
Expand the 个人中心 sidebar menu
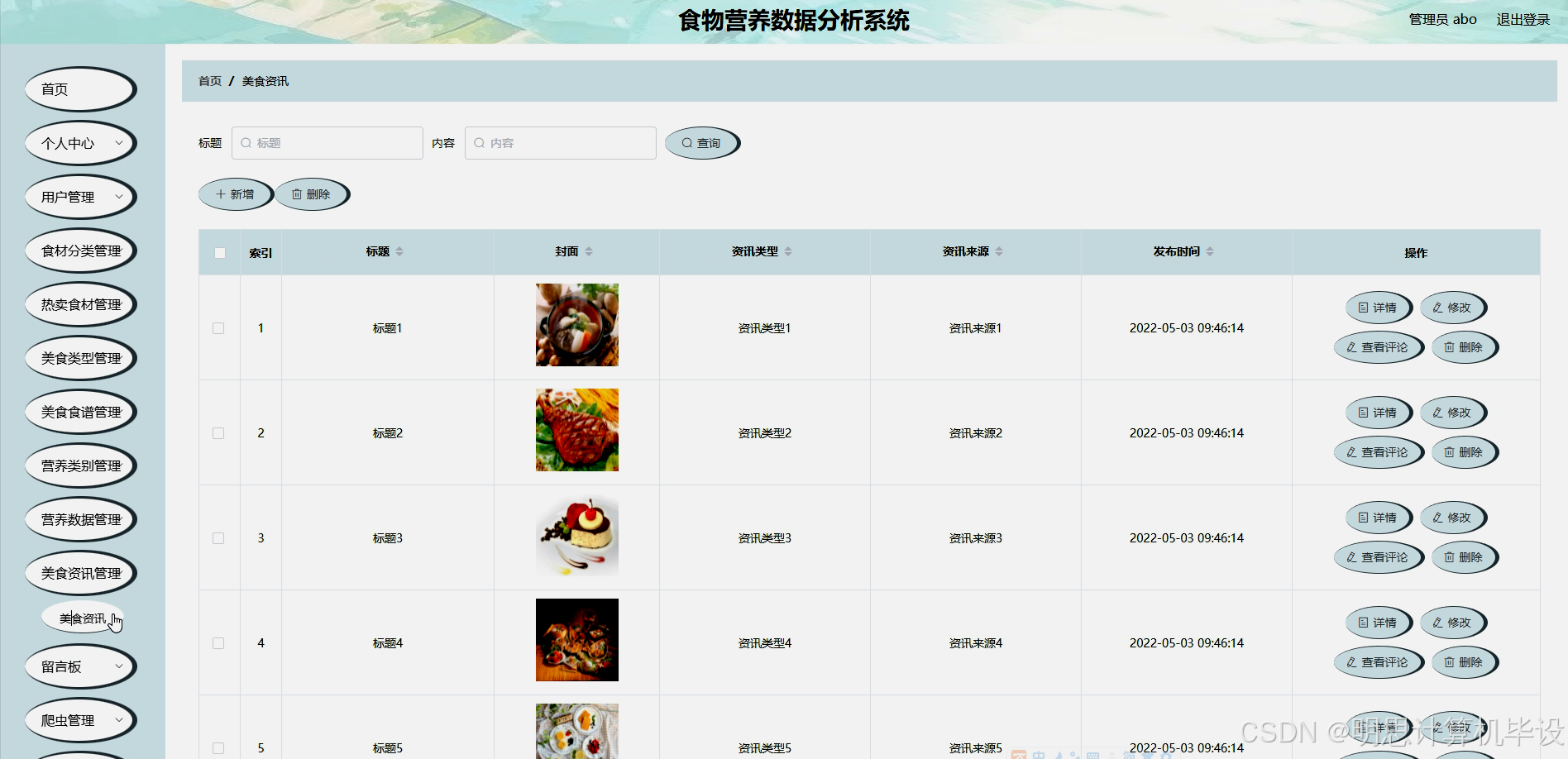coord(79,143)
